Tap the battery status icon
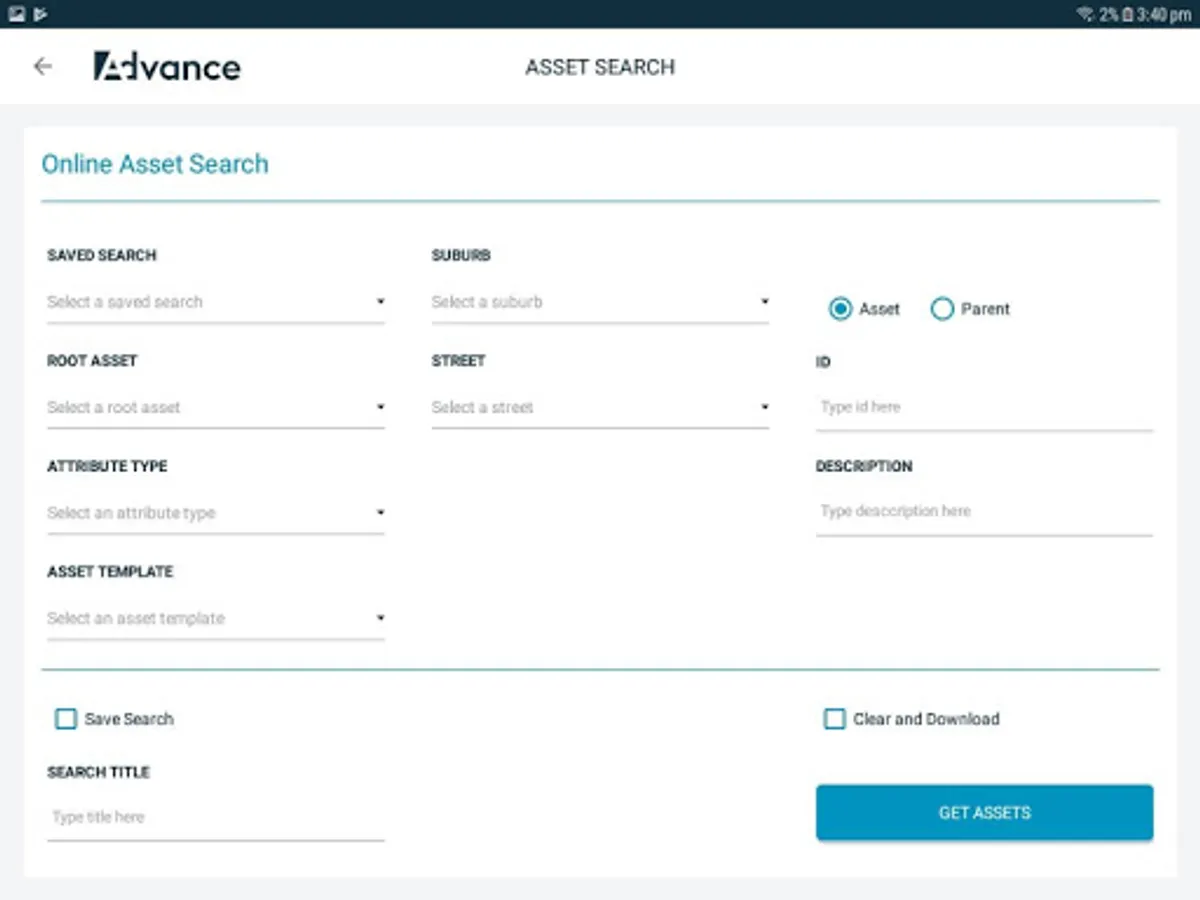The height and width of the screenshot is (900, 1200). point(1128,14)
